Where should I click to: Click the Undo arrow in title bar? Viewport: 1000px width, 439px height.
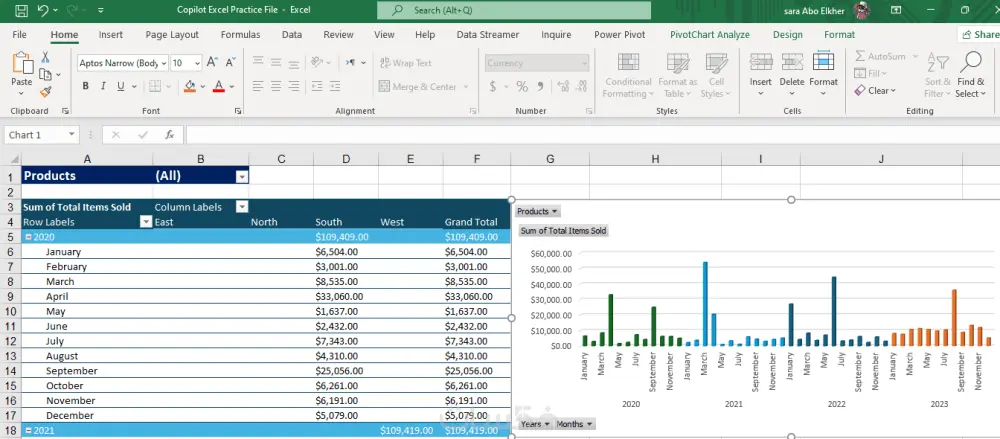[x=43, y=10]
